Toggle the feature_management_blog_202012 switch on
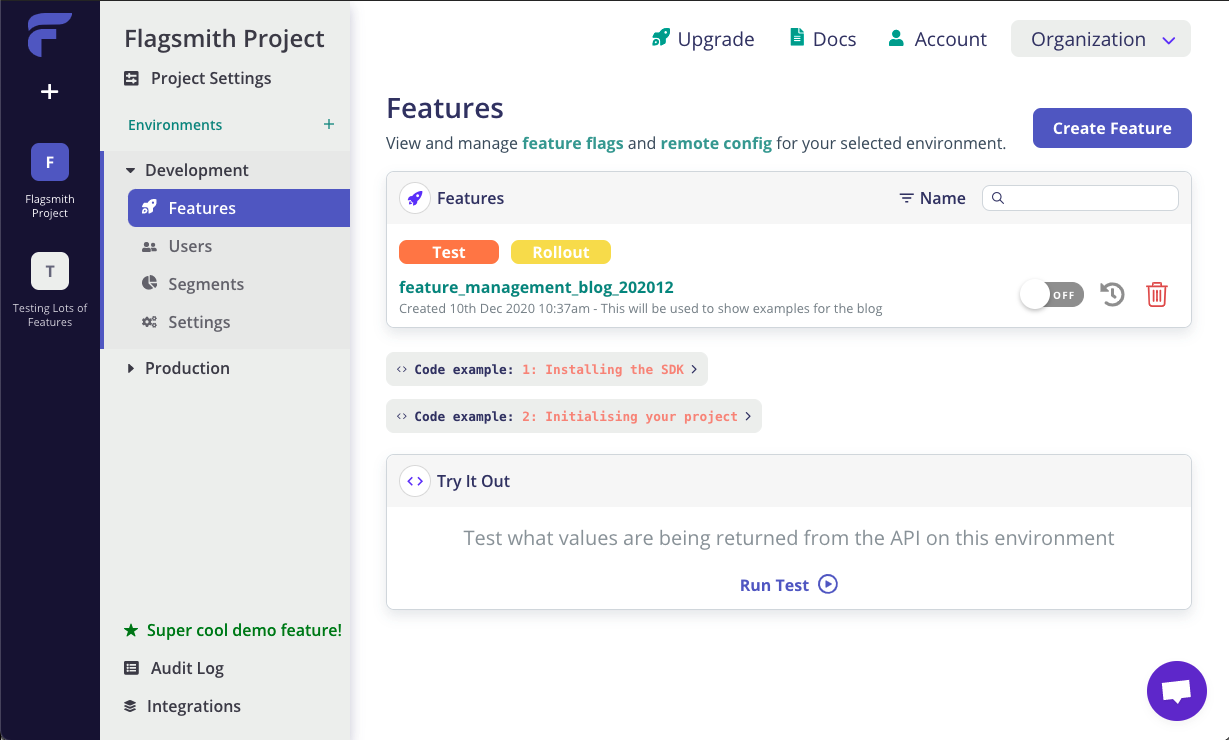Viewport: 1229px width, 740px height. coord(1051,295)
